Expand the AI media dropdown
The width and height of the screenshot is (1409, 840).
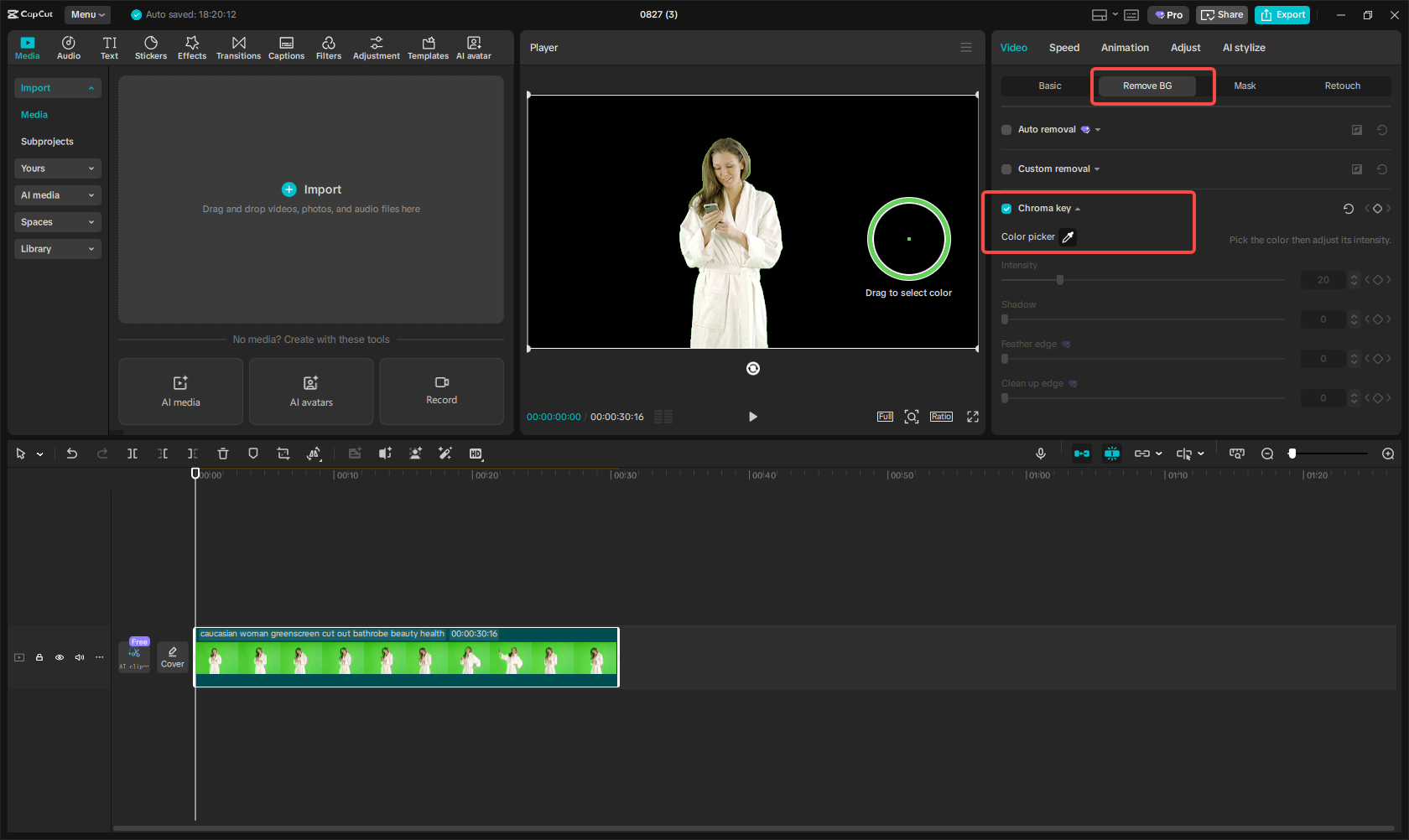click(x=57, y=195)
